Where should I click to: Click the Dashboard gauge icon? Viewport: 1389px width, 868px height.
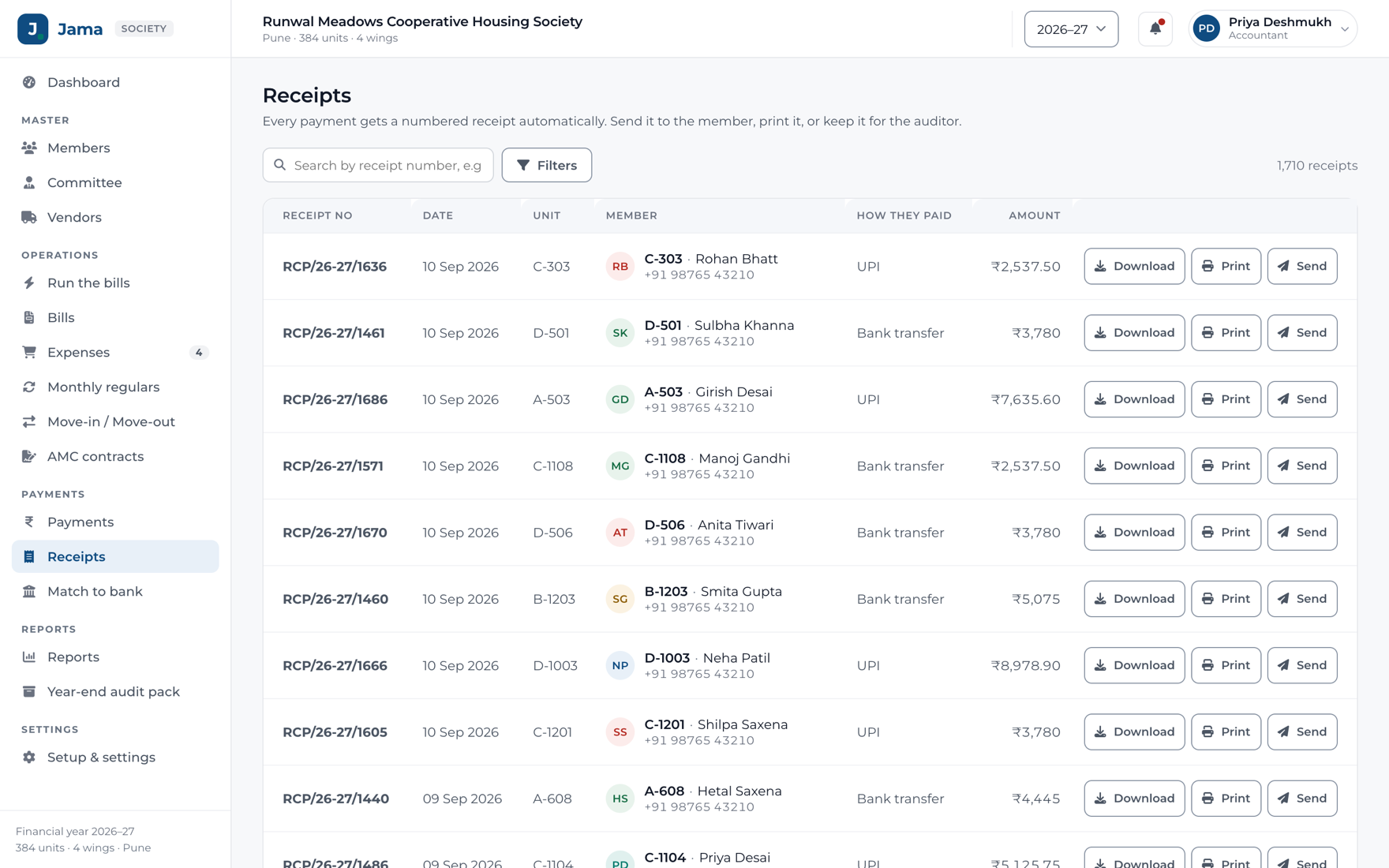(x=29, y=82)
